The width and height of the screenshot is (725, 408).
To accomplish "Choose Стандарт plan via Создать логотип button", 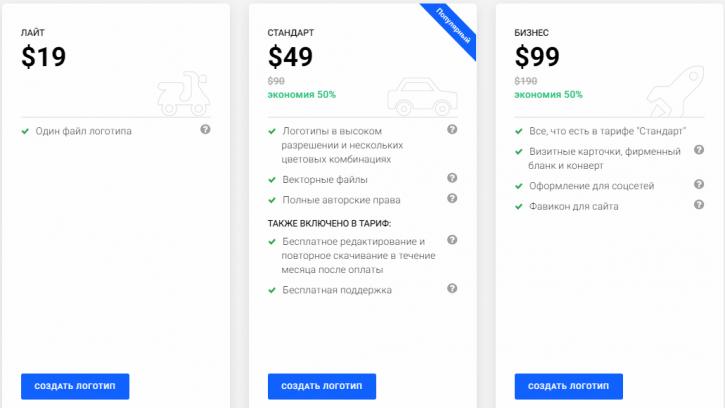I will tap(322, 386).
